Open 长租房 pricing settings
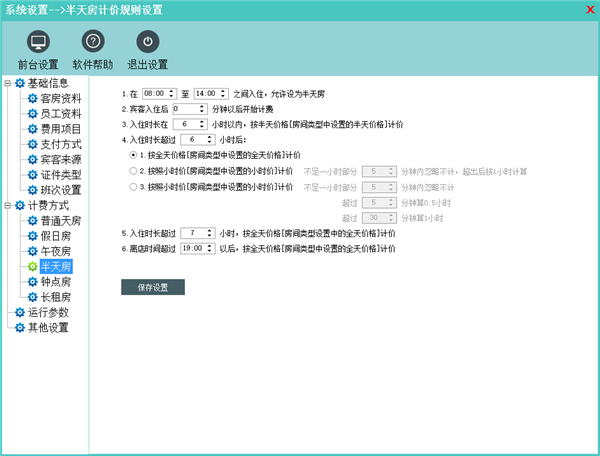Viewport: 600px width, 456px height. pos(54,297)
